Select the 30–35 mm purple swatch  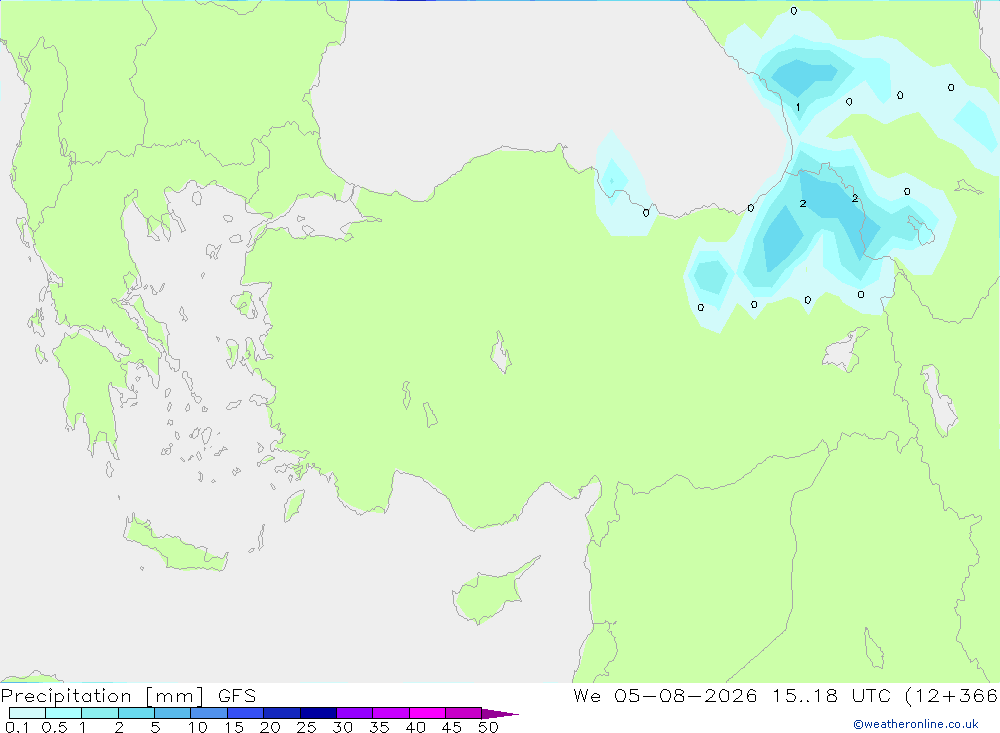(x=355, y=713)
